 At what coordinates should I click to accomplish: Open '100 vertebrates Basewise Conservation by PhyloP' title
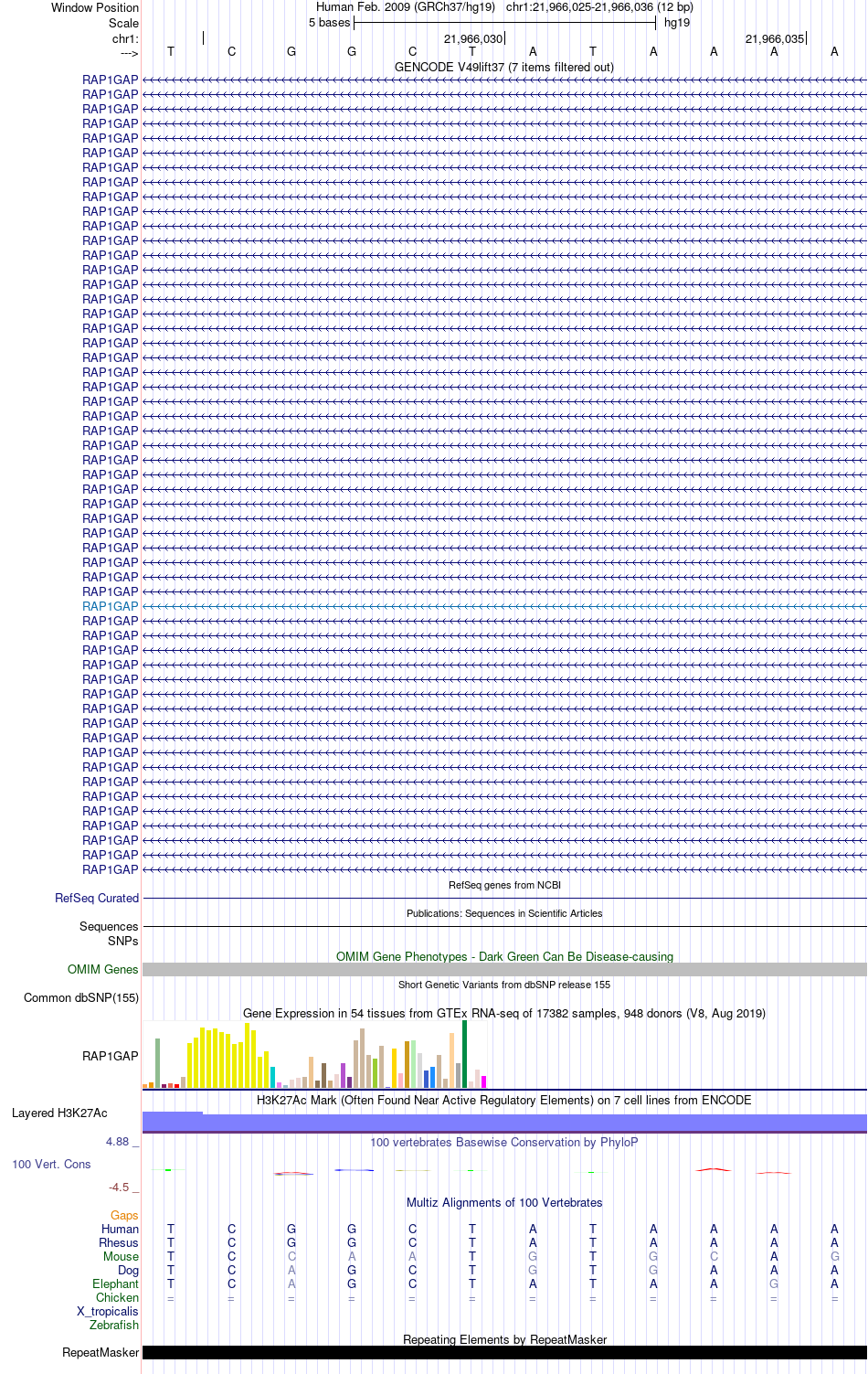[x=504, y=1142]
